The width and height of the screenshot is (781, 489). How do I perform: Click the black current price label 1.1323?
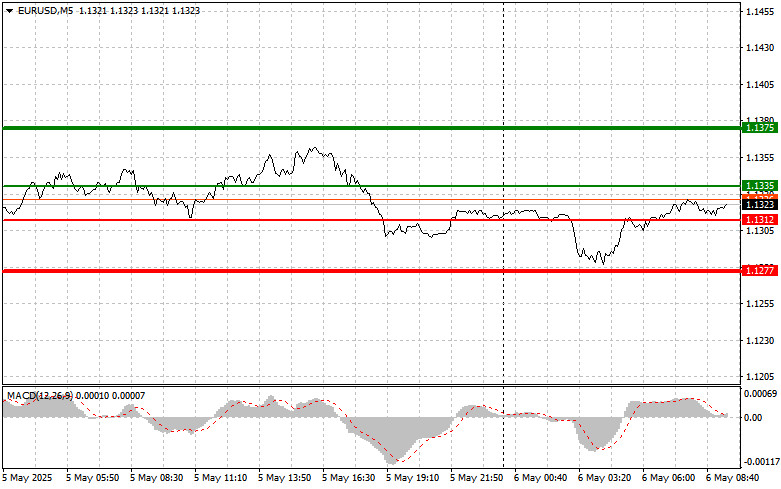click(760, 204)
